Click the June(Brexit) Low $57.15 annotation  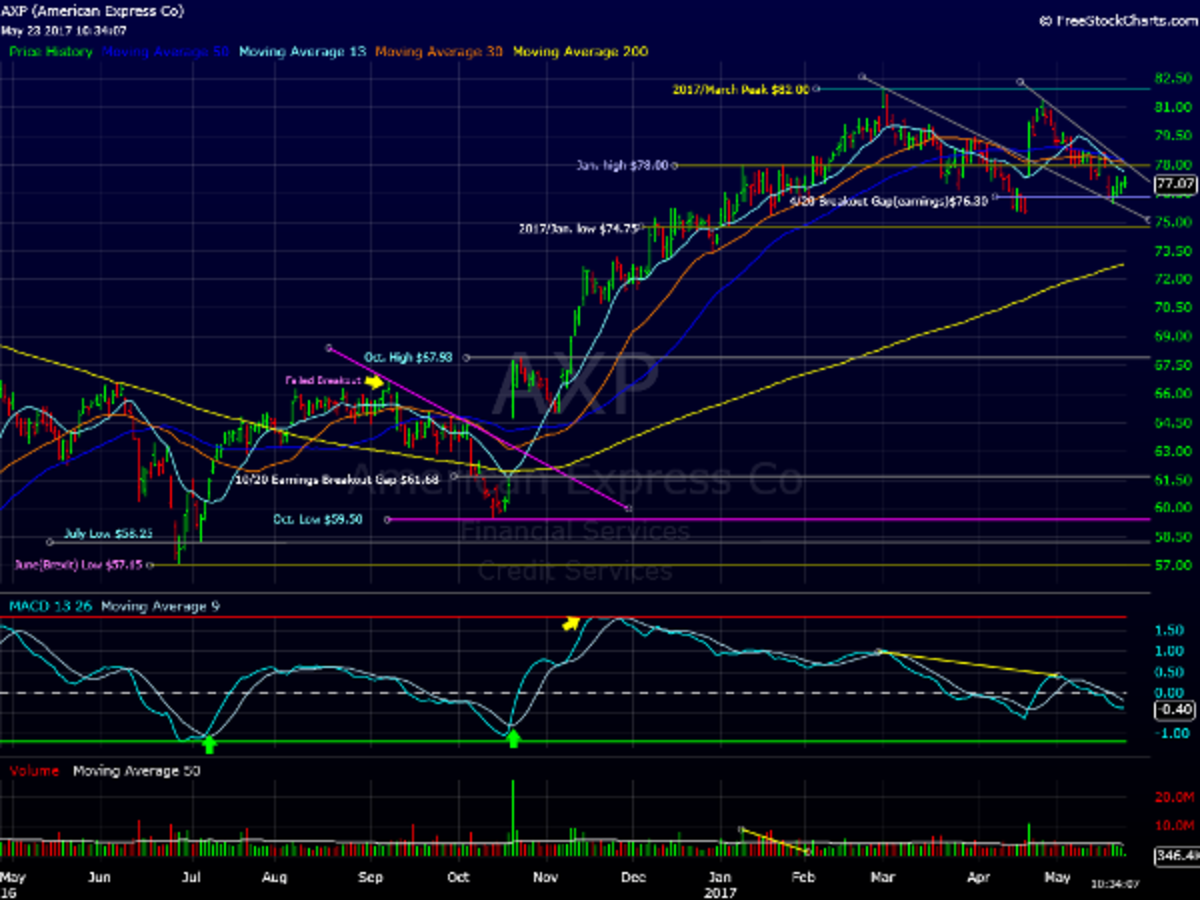(x=77, y=565)
